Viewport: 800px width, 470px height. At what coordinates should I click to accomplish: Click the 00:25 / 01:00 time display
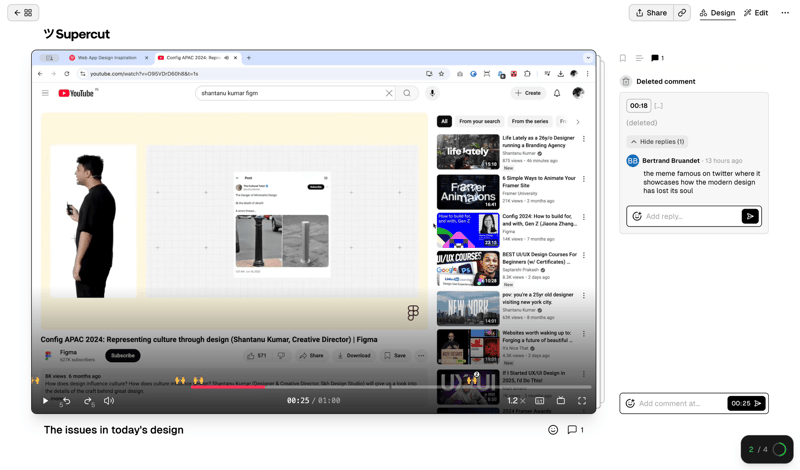[x=313, y=401]
